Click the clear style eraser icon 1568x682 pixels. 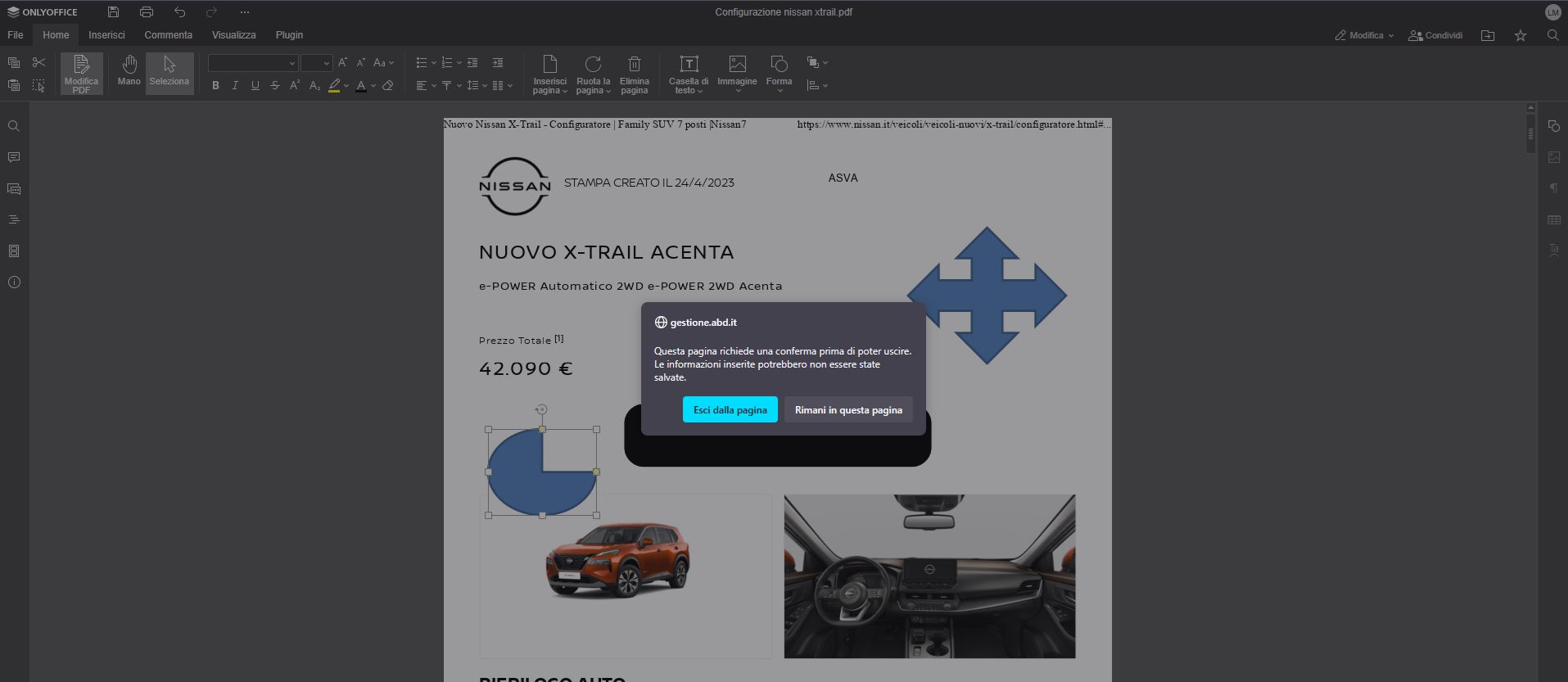388,85
